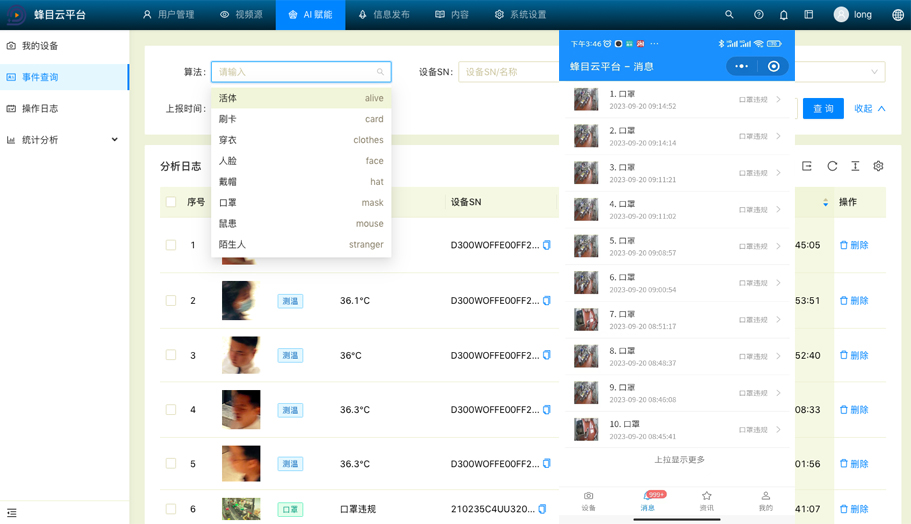Open 用户管理 top menu
This screenshot has height=524, width=911.
point(168,15)
